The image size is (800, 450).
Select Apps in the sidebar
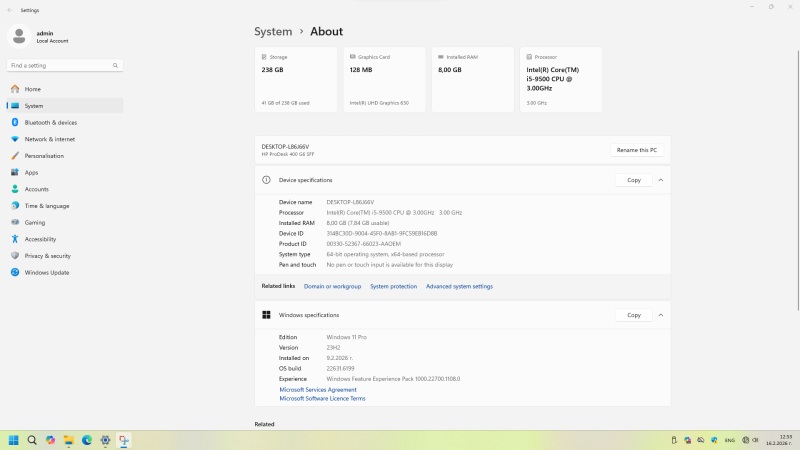32,172
